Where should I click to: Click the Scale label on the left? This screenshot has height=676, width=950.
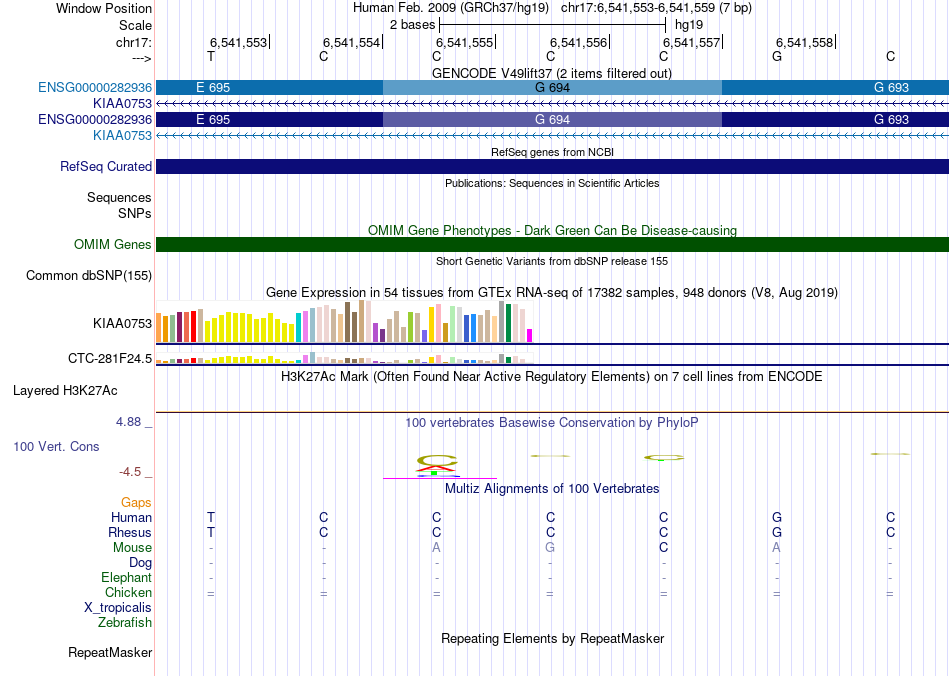135,25
